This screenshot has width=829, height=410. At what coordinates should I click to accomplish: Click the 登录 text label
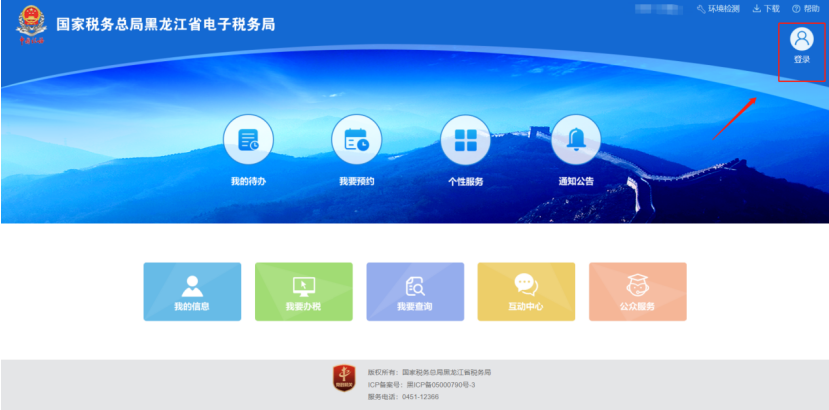[802, 60]
